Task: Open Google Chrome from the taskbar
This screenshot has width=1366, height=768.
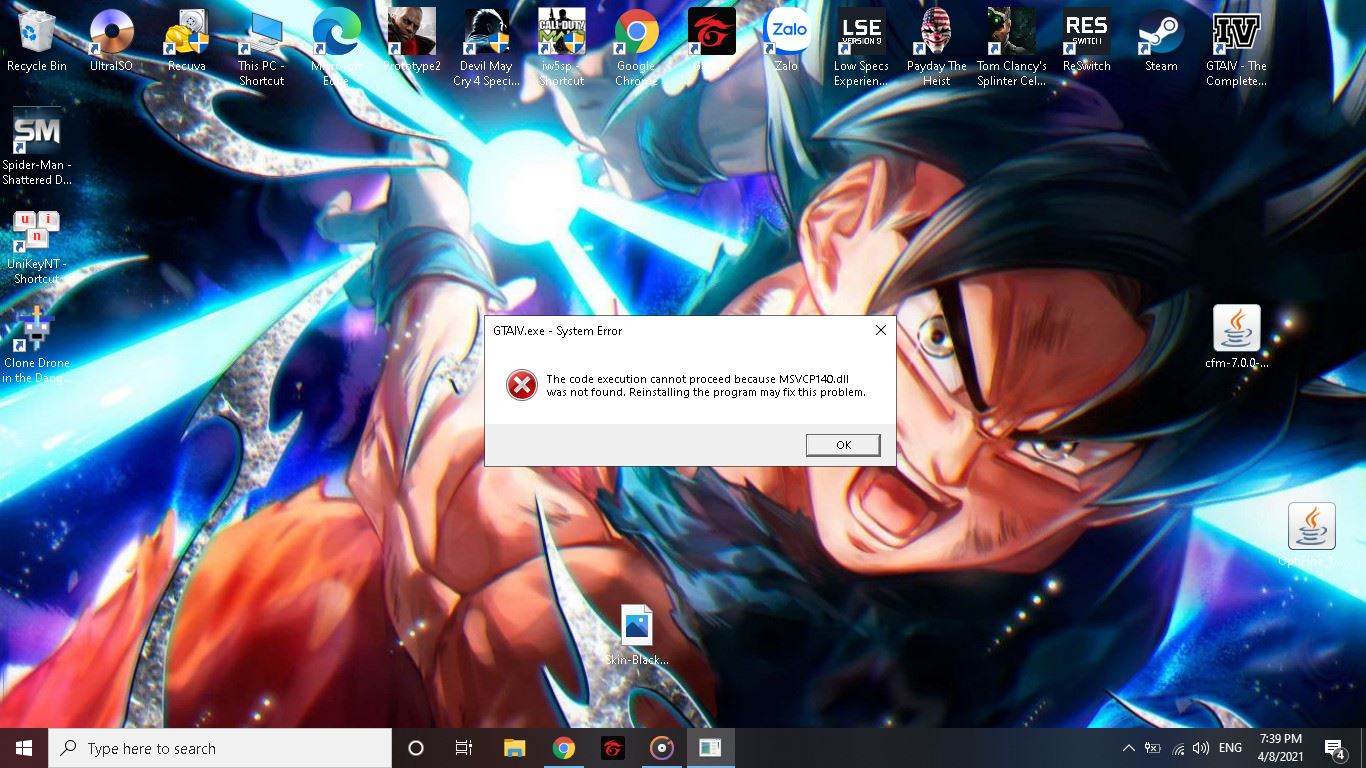Action: 563,747
